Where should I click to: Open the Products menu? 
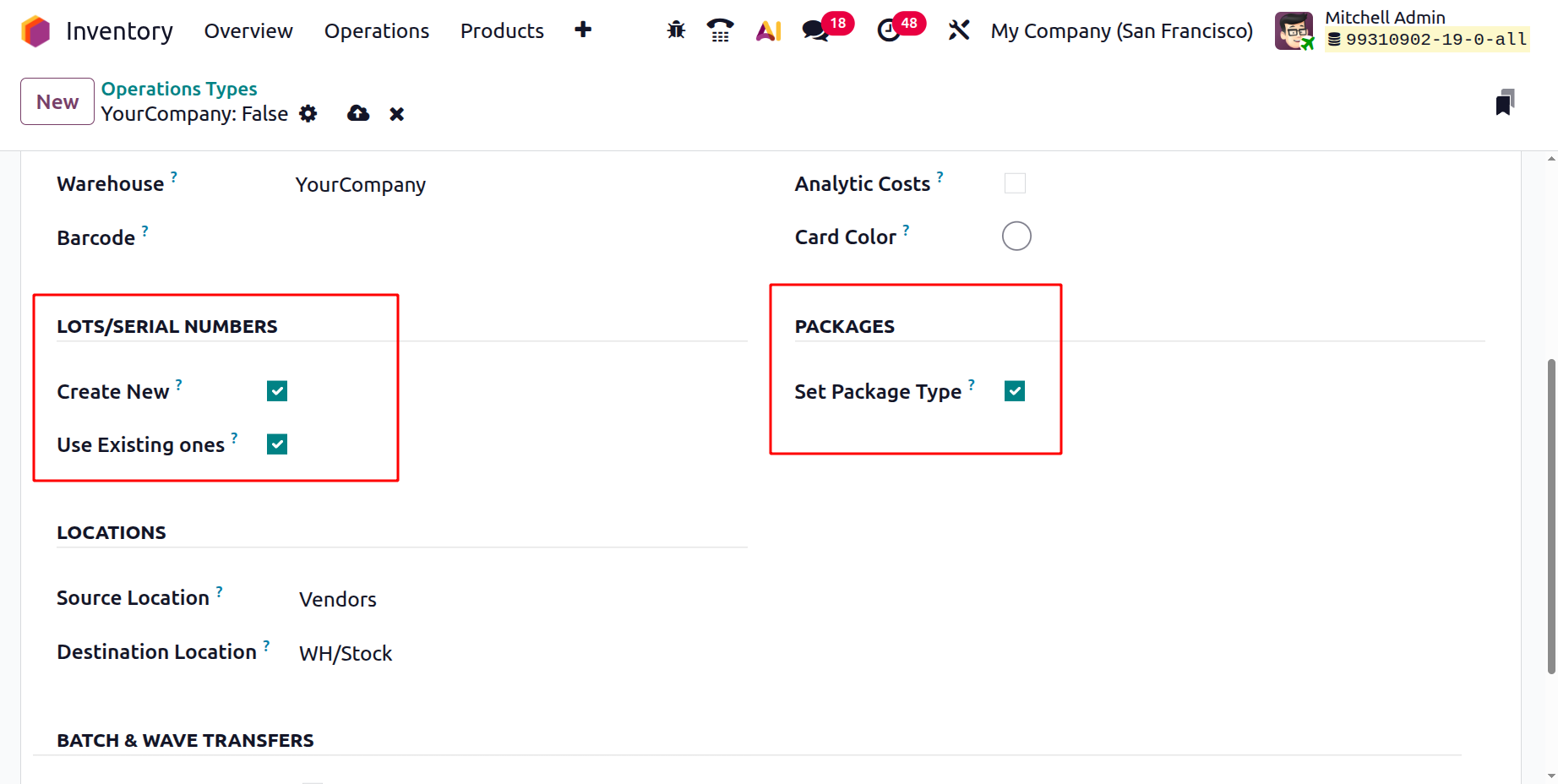[502, 31]
